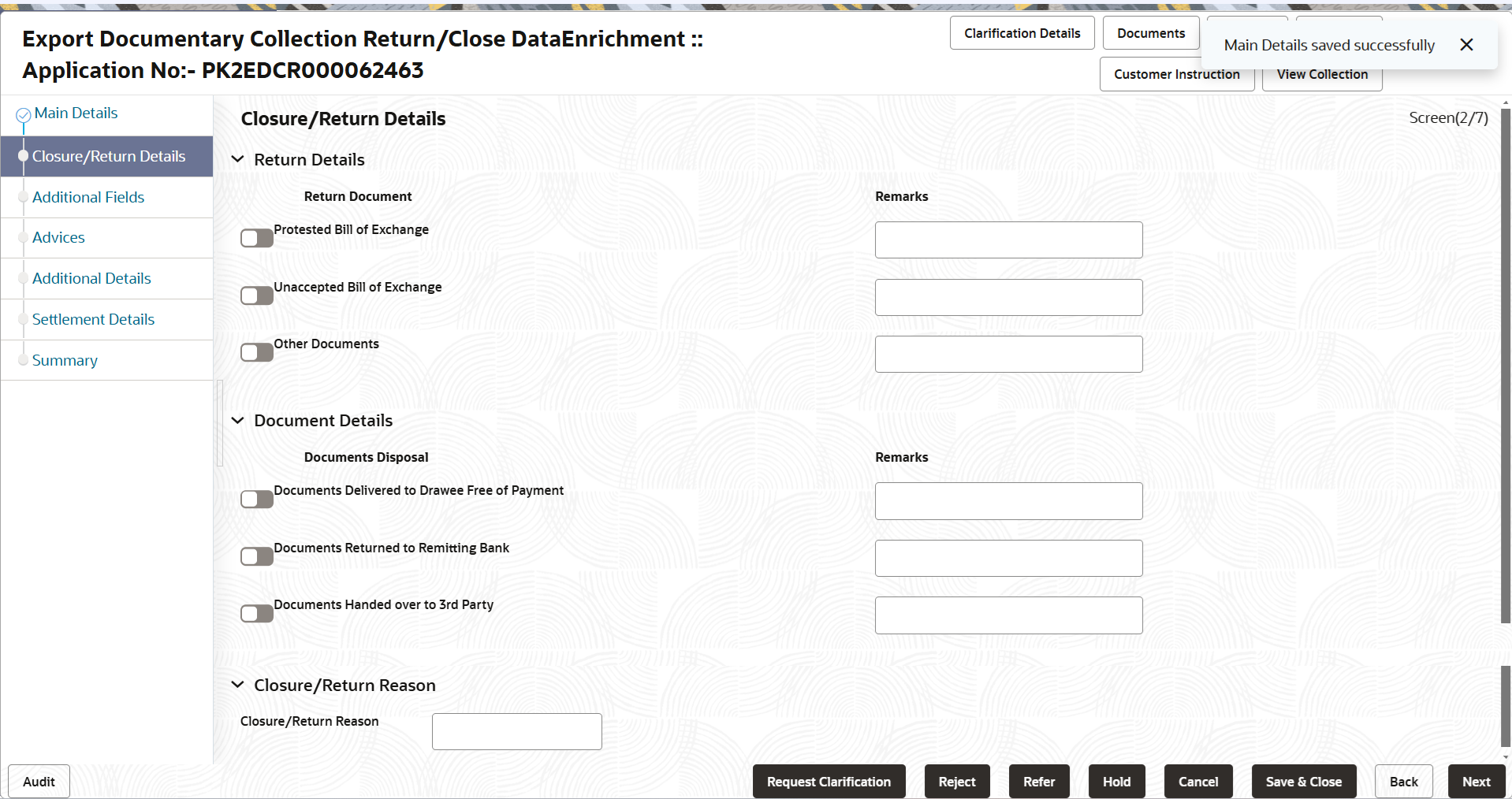Open Additional Fields in the sidebar
The height and width of the screenshot is (799, 1512).
(x=88, y=197)
